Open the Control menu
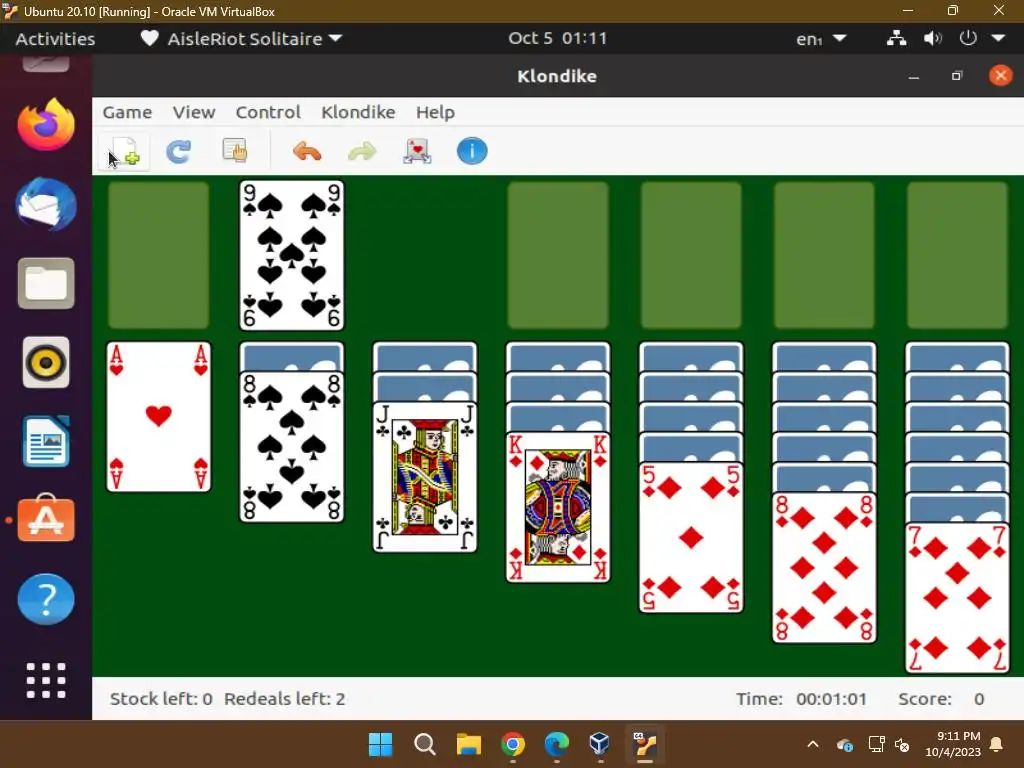The width and height of the screenshot is (1024, 768). [268, 112]
